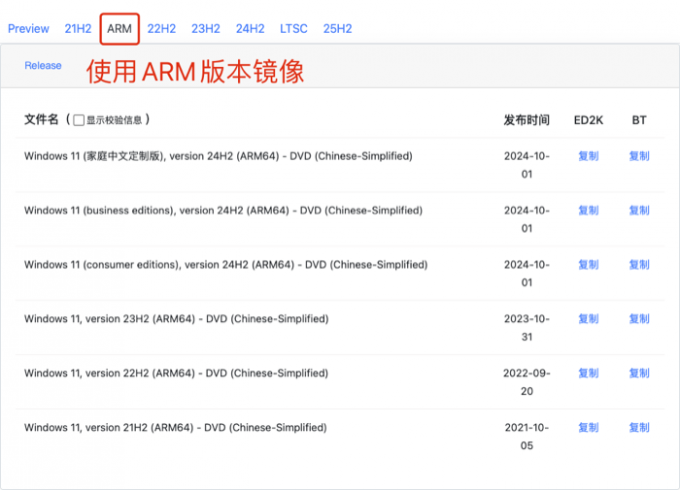The width and height of the screenshot is (680, 490).
Task: Copy BT link for version 21H2 ARM64
Action: 639,428
